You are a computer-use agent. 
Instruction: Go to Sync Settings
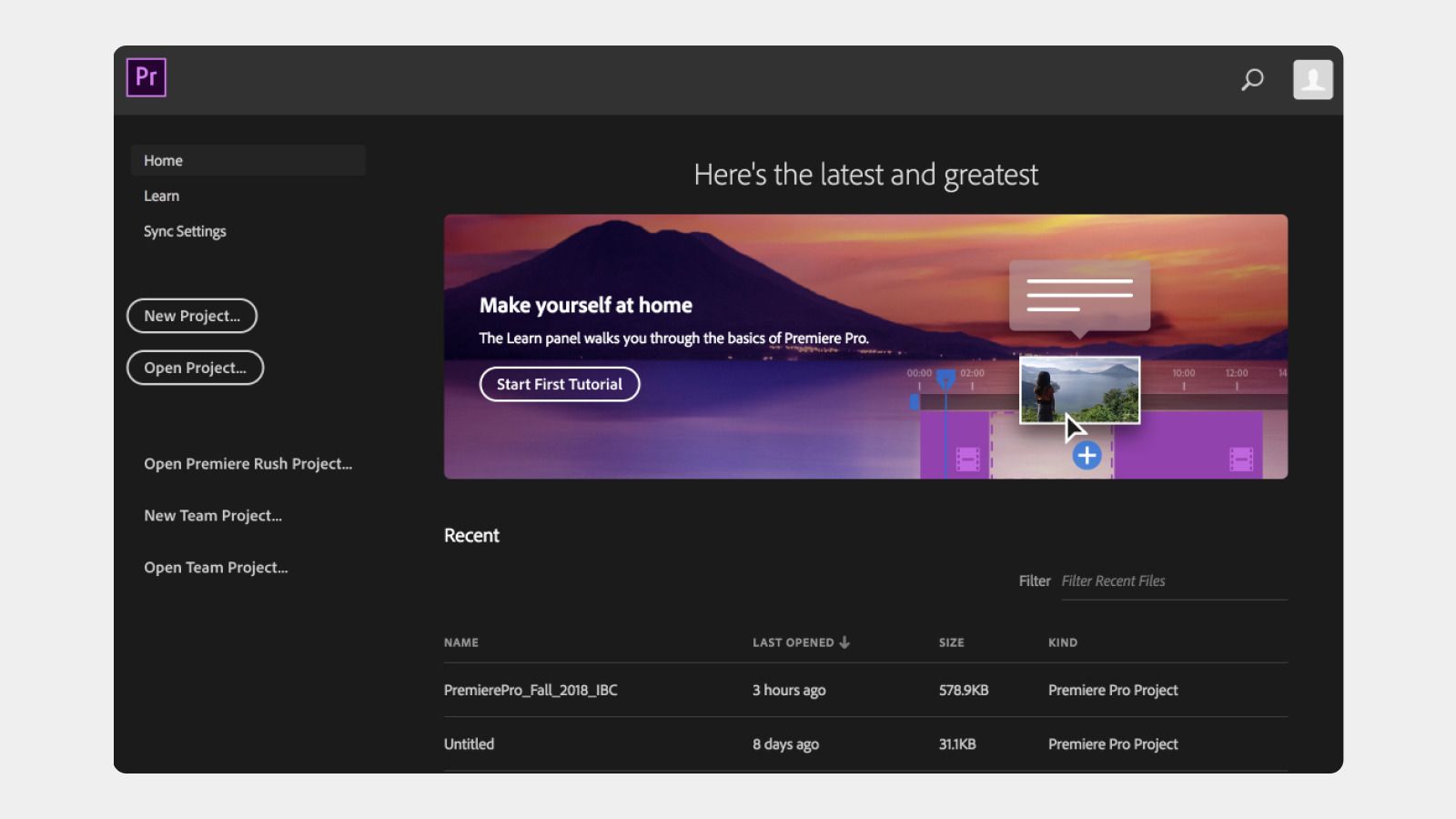185,231
